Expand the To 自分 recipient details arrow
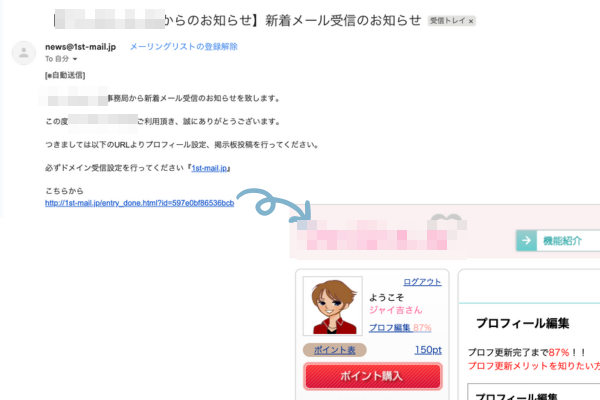The height and width of the screenshot is (400, 600). point(75,59)
